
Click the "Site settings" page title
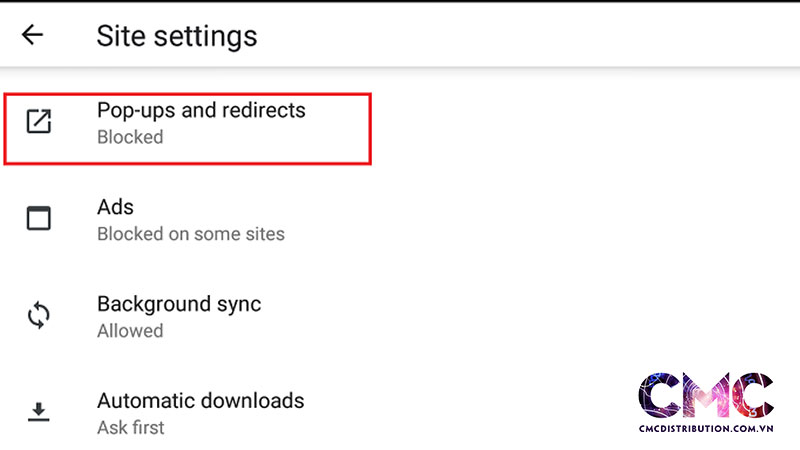point(176,36)
